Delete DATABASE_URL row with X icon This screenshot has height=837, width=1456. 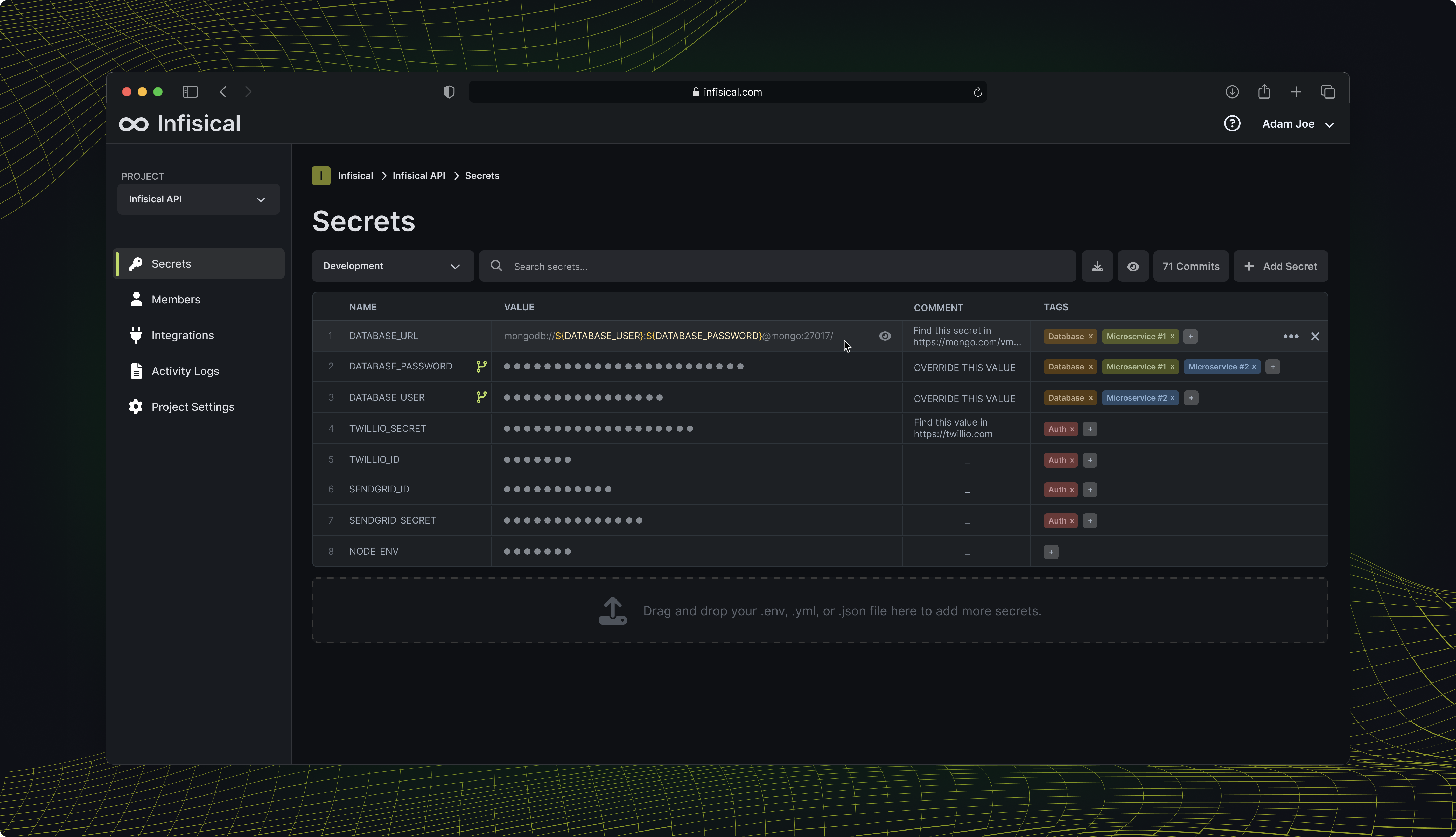pos(1315,336)
